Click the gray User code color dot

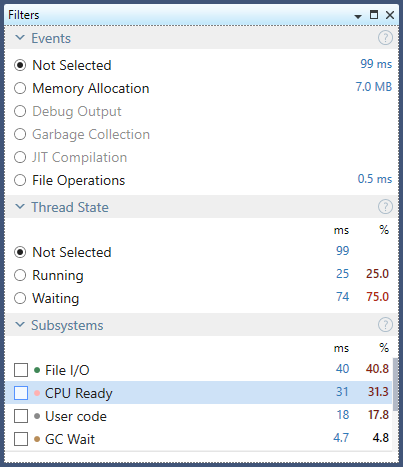(x=37, y=416)
